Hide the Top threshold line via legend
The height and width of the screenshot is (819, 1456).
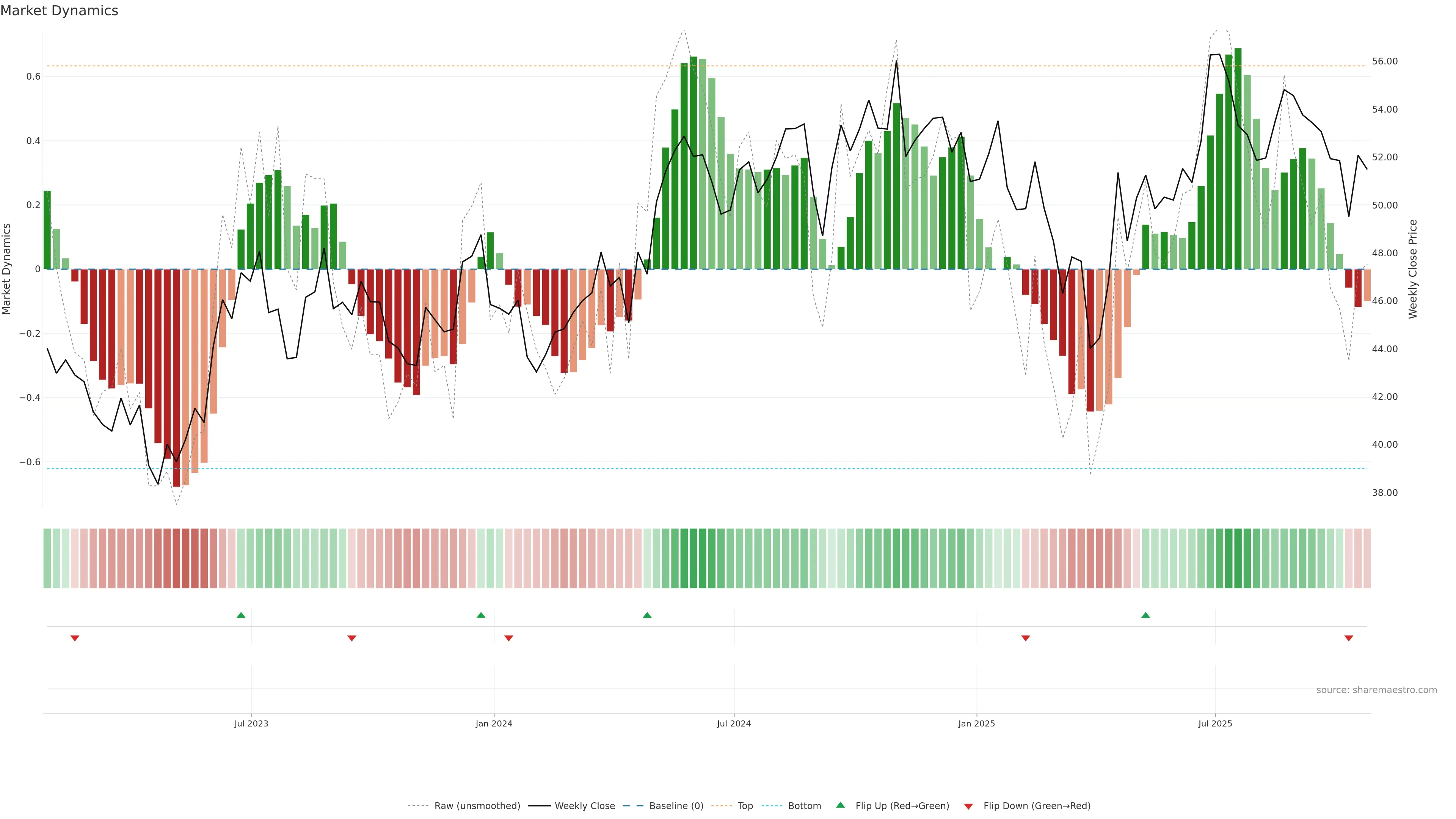pos(745,806)
